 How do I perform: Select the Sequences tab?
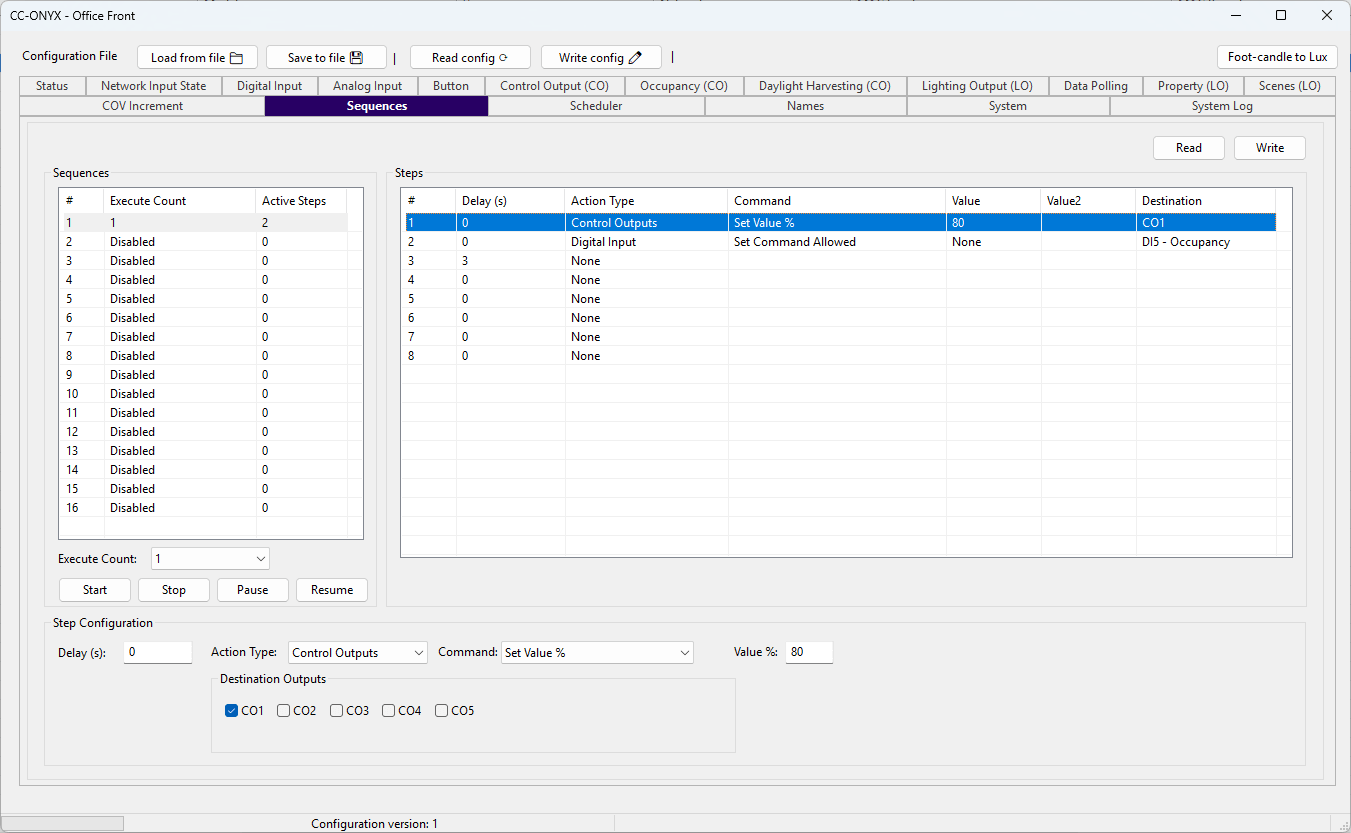click(x=376, y=106)
